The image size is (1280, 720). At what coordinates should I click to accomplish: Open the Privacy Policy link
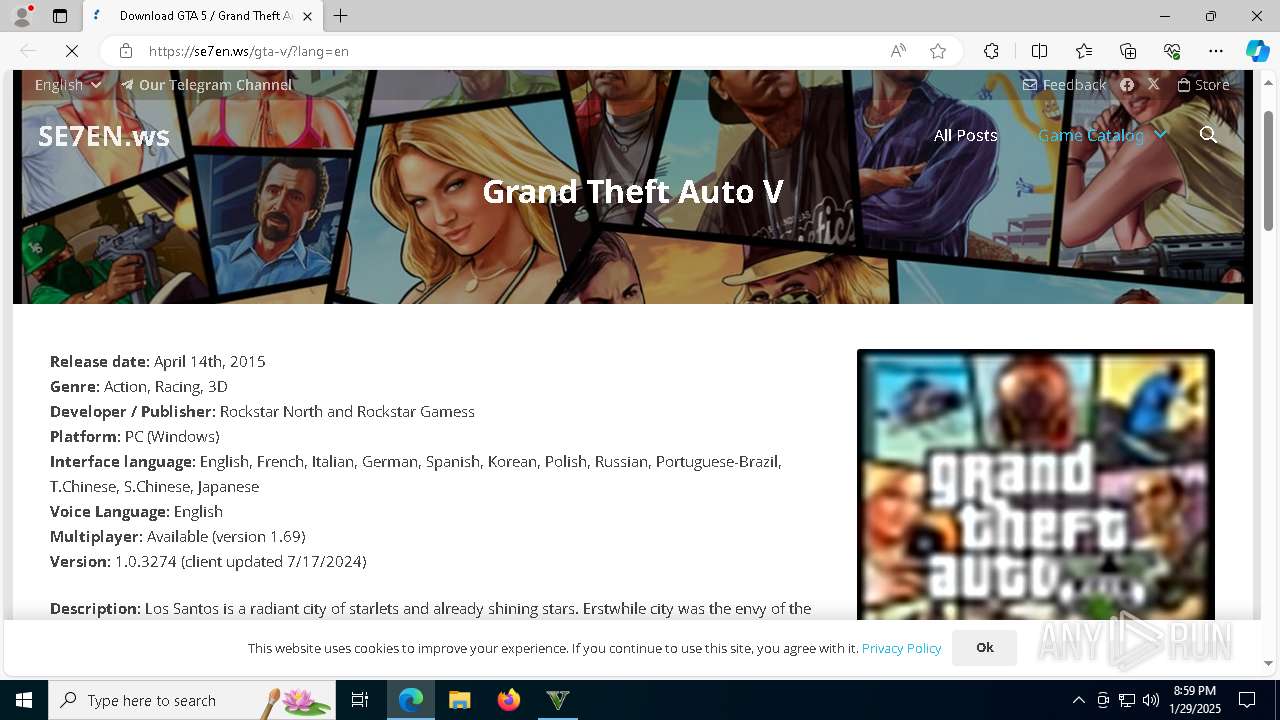click(901, 648)
